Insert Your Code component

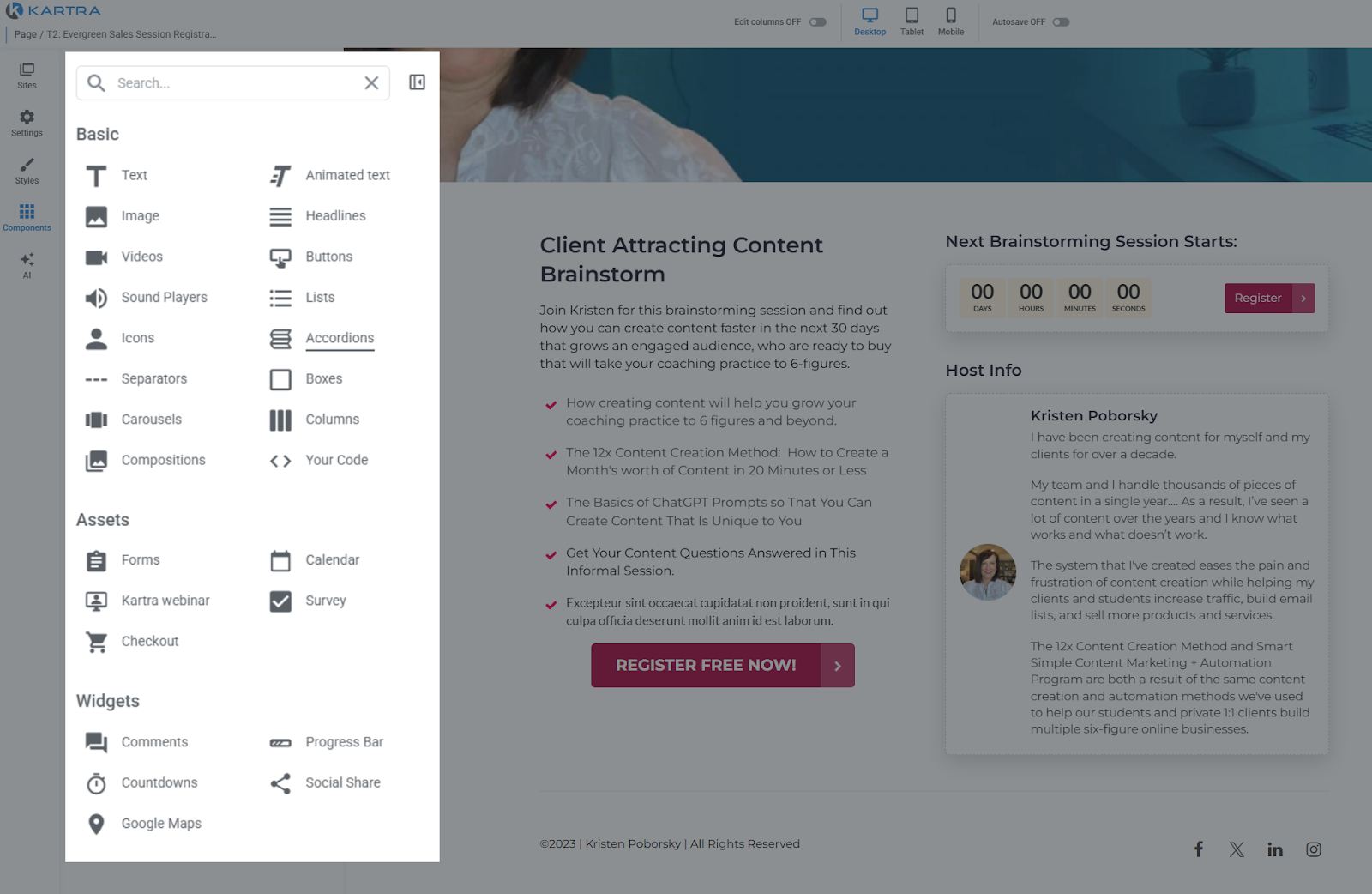(318, 460)
